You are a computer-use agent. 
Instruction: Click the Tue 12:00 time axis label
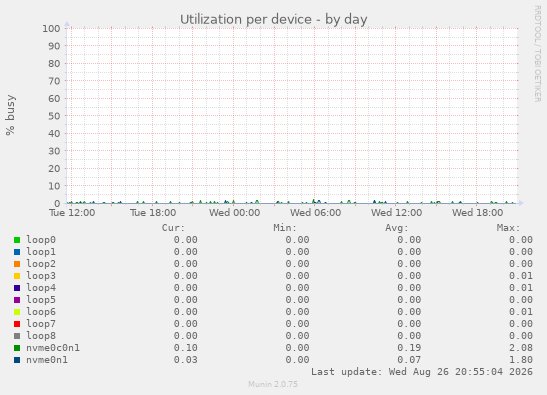[72, 213]
